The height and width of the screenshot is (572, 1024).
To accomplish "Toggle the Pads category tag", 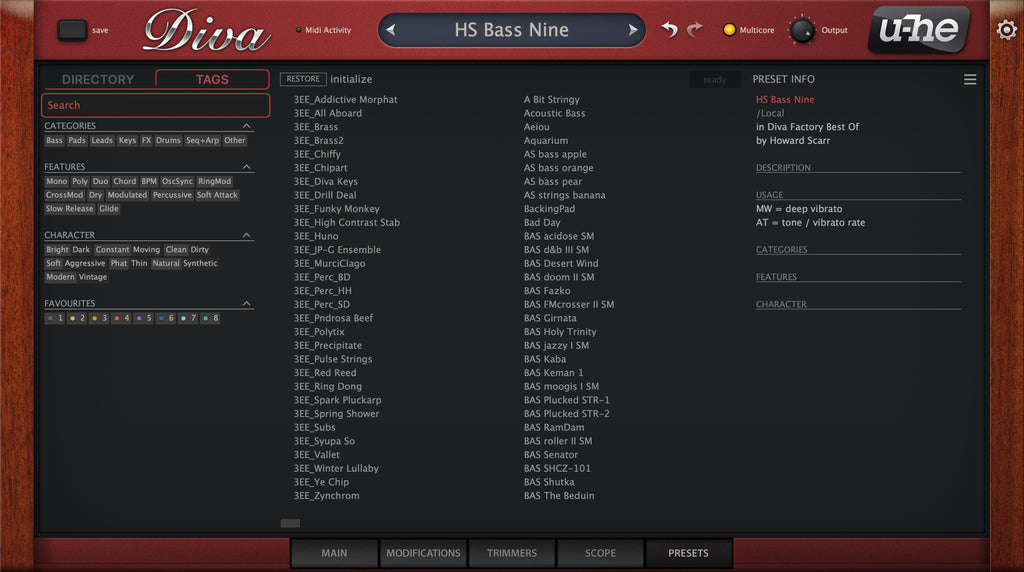I will point(77,140).
